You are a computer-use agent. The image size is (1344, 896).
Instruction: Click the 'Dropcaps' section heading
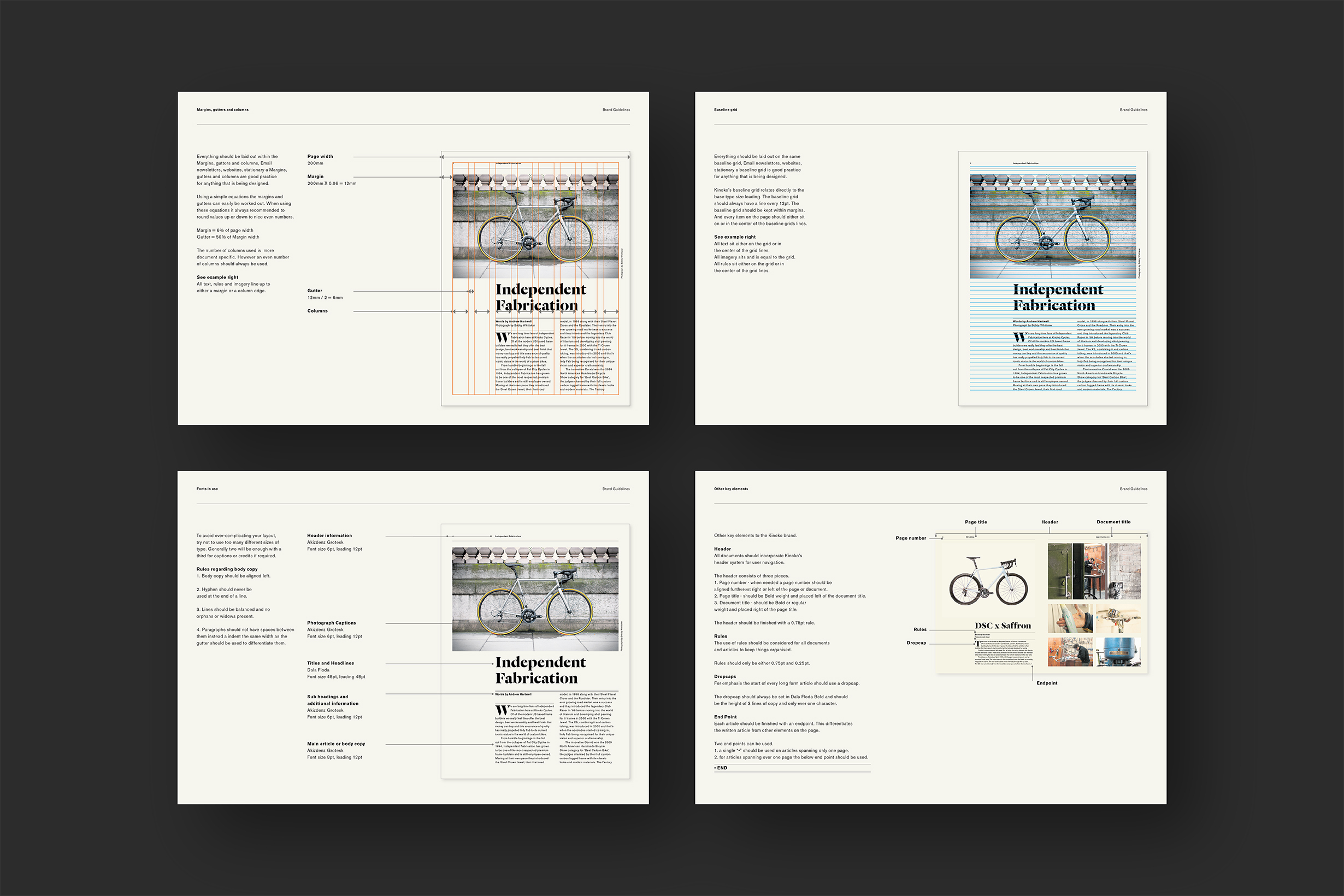(724, 676)
